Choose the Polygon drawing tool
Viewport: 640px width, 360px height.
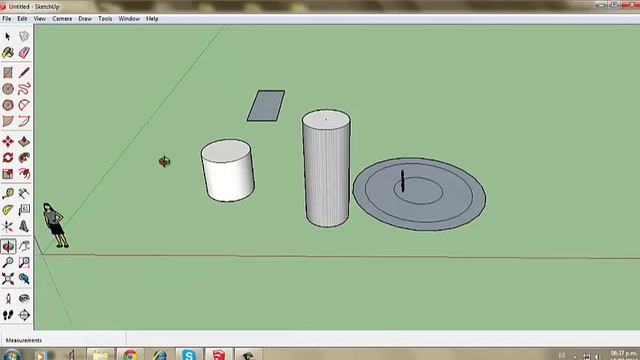click(8, 105)
